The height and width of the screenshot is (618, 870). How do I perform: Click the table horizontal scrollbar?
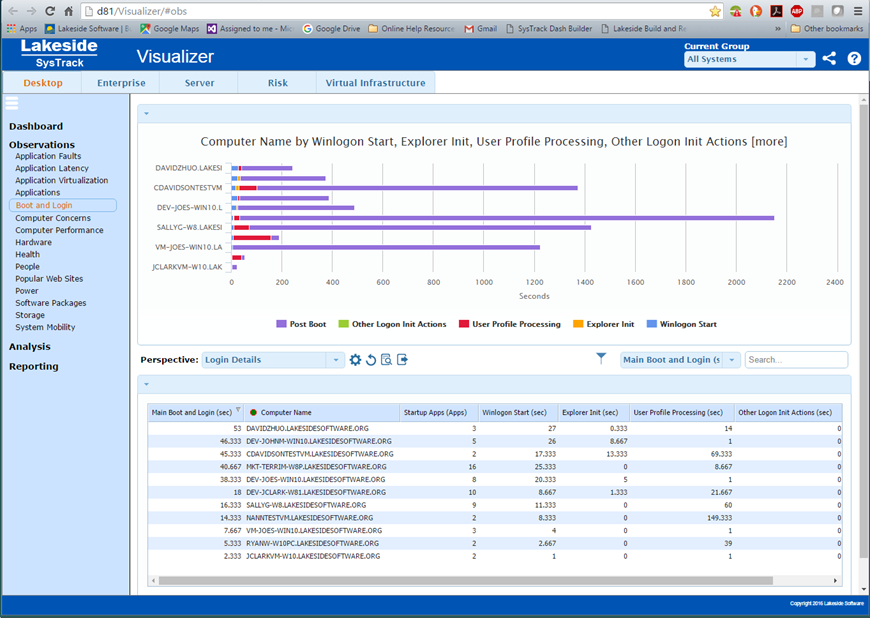(466, 580)
